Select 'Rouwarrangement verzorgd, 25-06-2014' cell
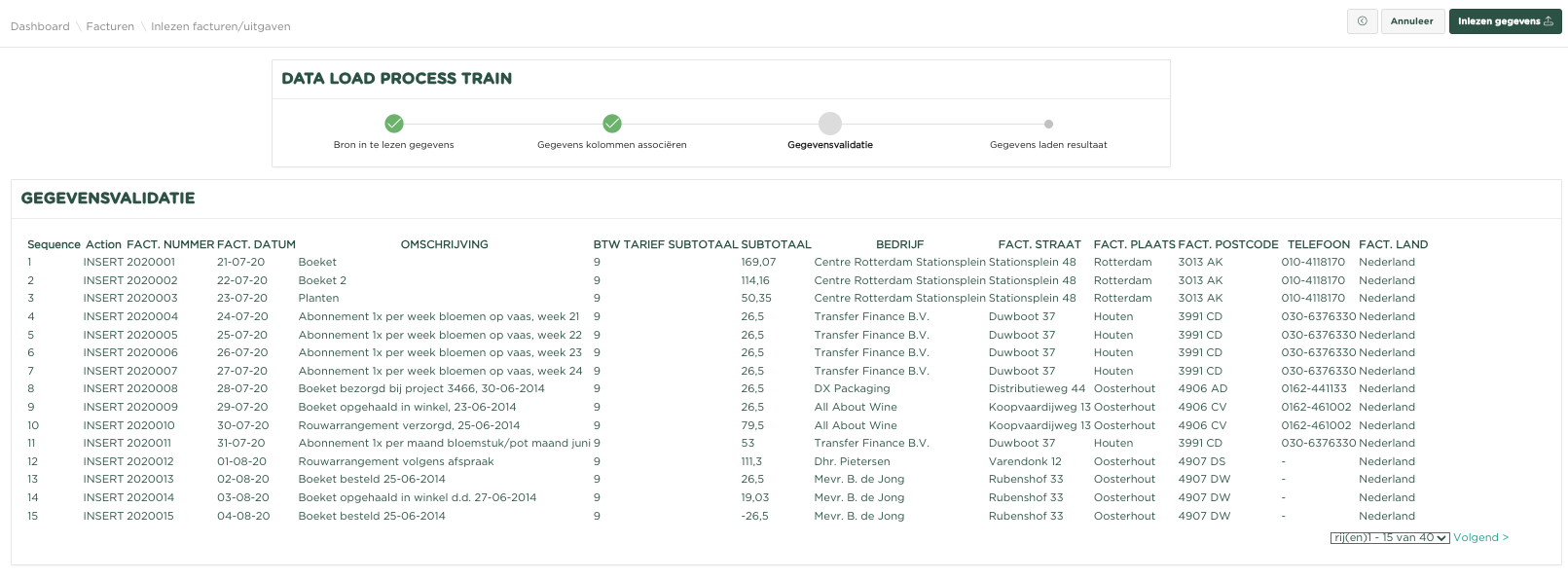The height and width of the screenshot is (580, 1568). pos(409,425)
